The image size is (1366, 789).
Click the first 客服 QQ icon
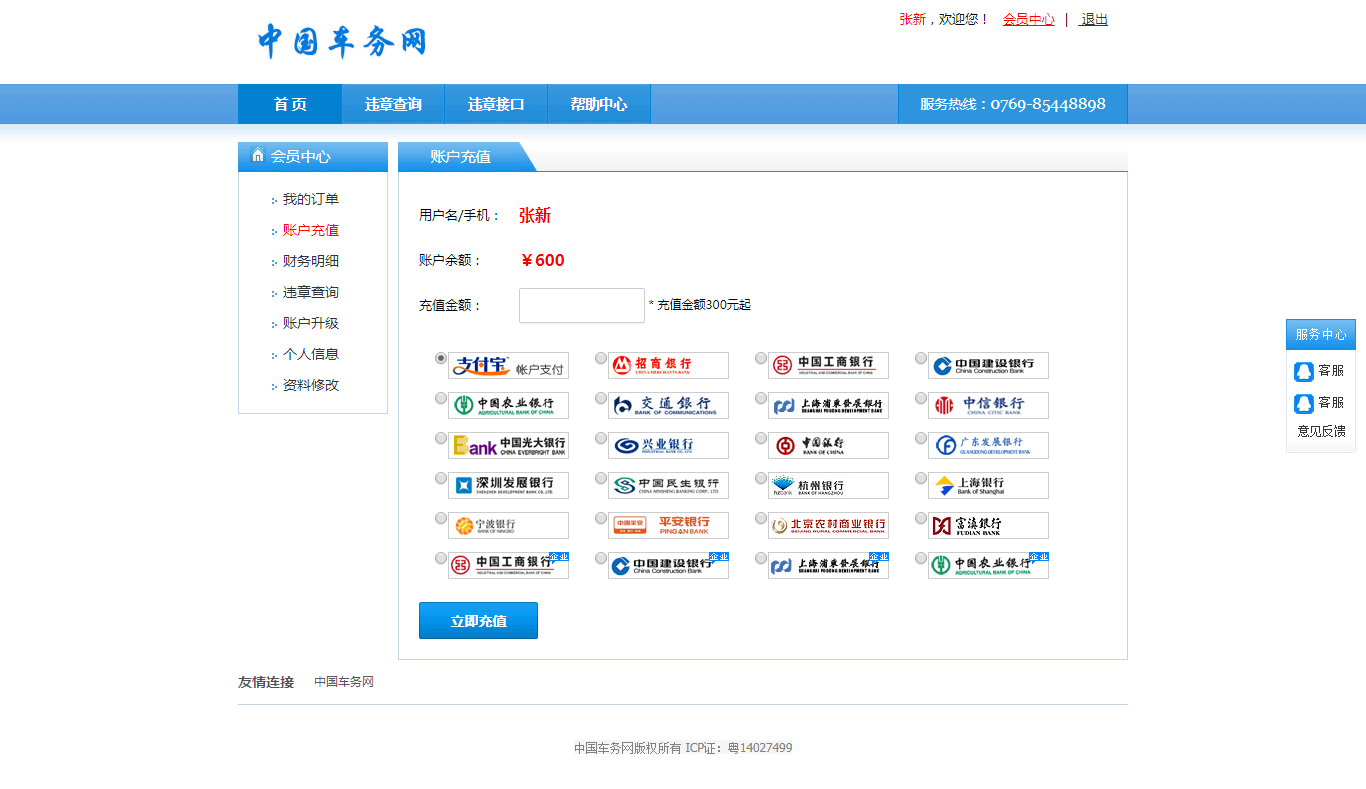[1304, 371]
